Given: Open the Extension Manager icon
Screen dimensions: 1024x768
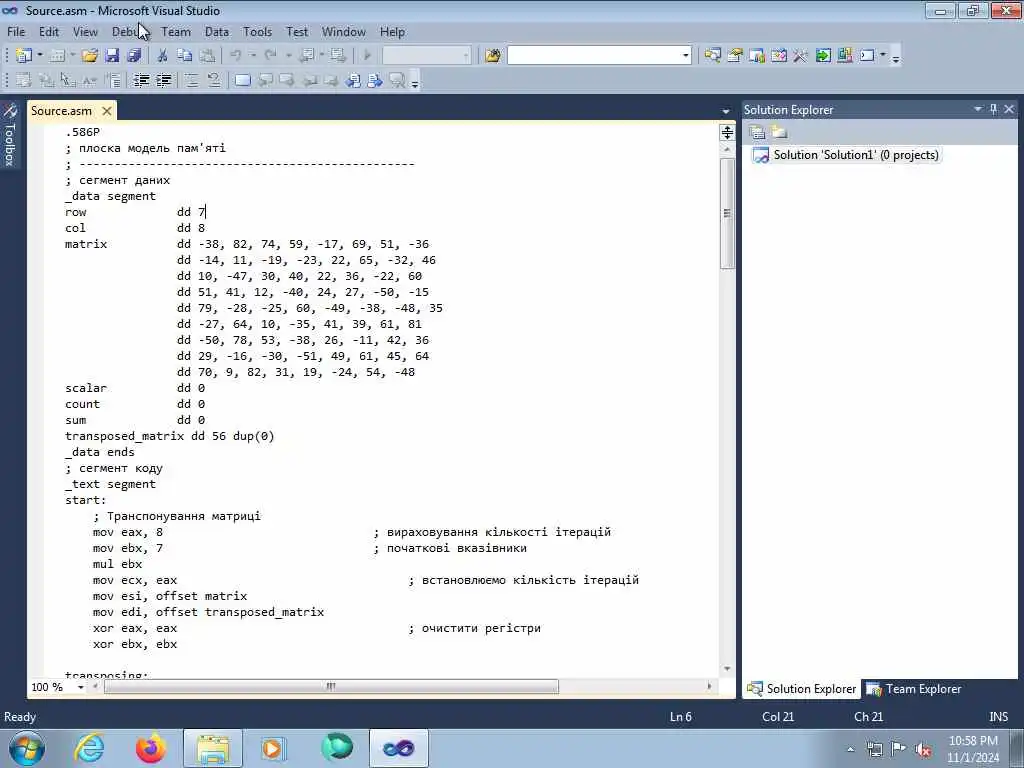Looking at the screenshot, I should click(x=844, y=56).
